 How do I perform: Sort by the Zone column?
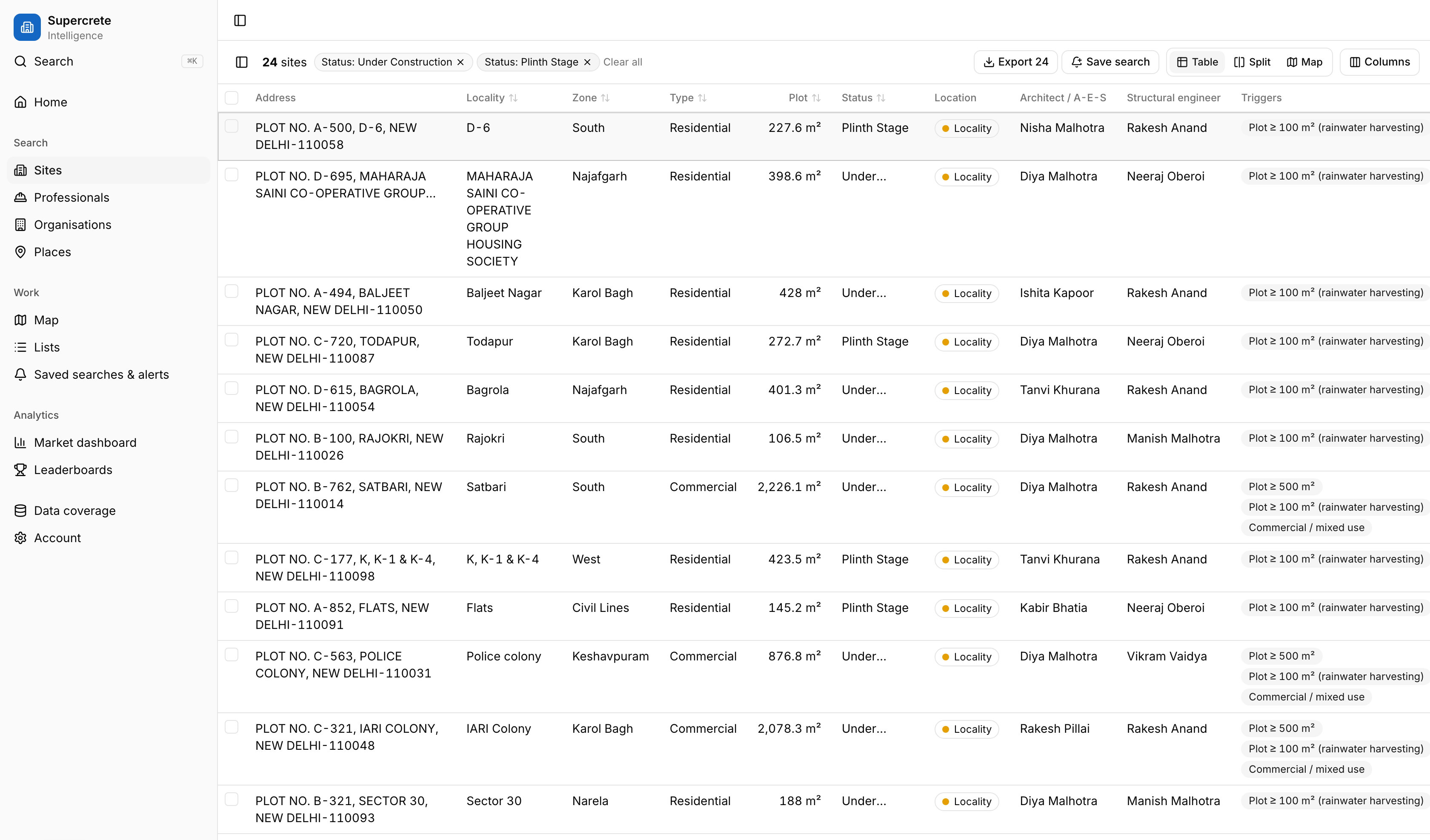590,97
